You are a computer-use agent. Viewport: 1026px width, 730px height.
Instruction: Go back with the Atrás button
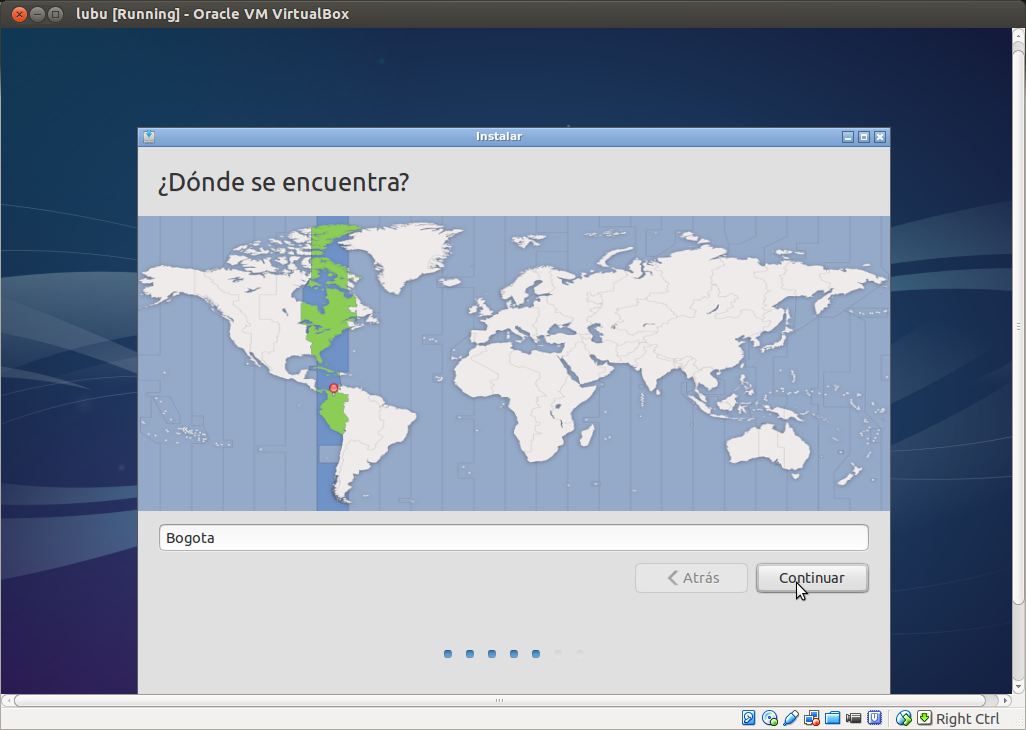coord(691,578)
